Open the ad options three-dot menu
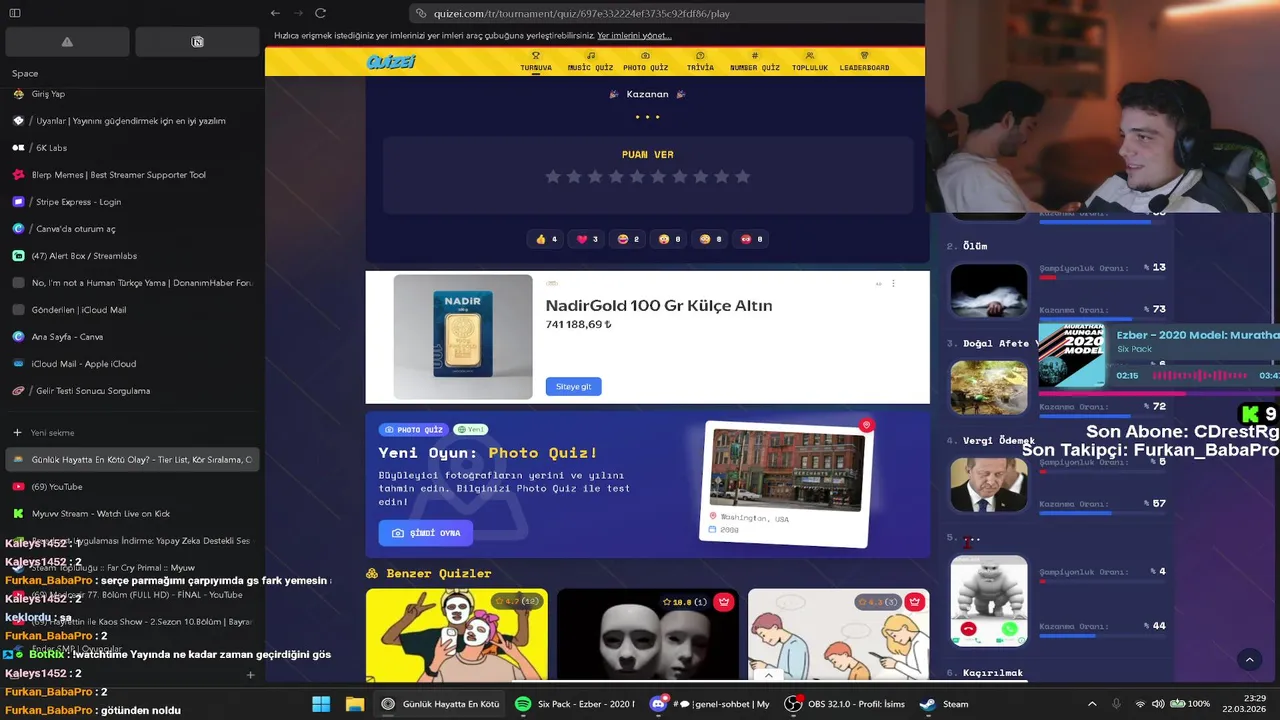Image resolution: width=1280 pixels, height=720 pixels. tap(893, 284)
